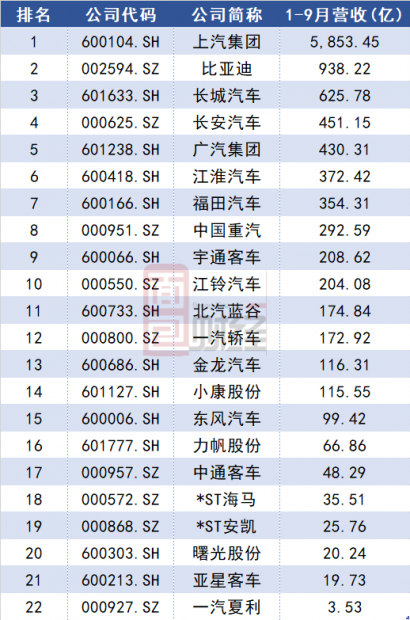Viewport: 410px width, 620px height.
Task: Click revenue value 20.24 for 曙光股份
Action: 344,553
